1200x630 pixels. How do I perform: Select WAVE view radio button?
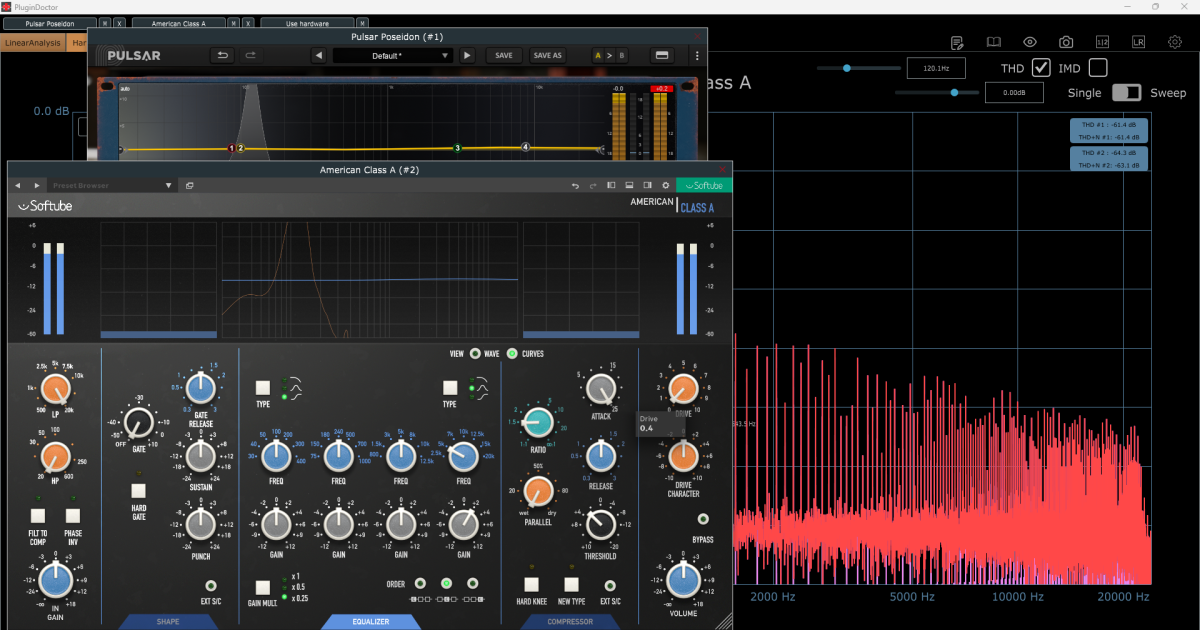475,353
